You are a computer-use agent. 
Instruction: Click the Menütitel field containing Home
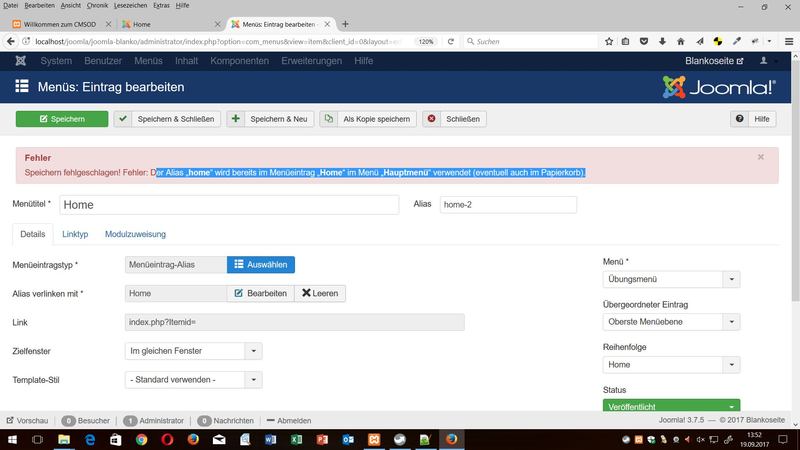pos(229,205)
